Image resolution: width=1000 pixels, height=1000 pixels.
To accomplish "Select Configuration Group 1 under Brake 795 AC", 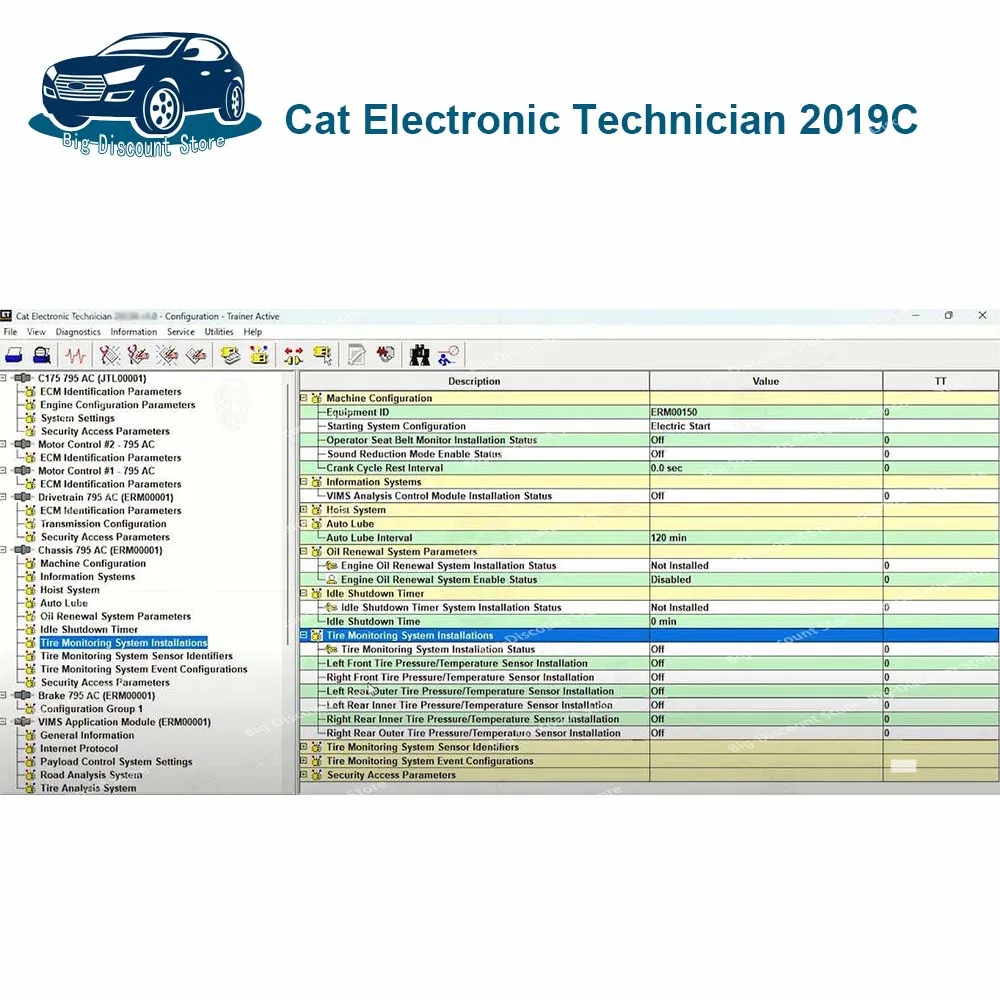I will pos(91,709).
